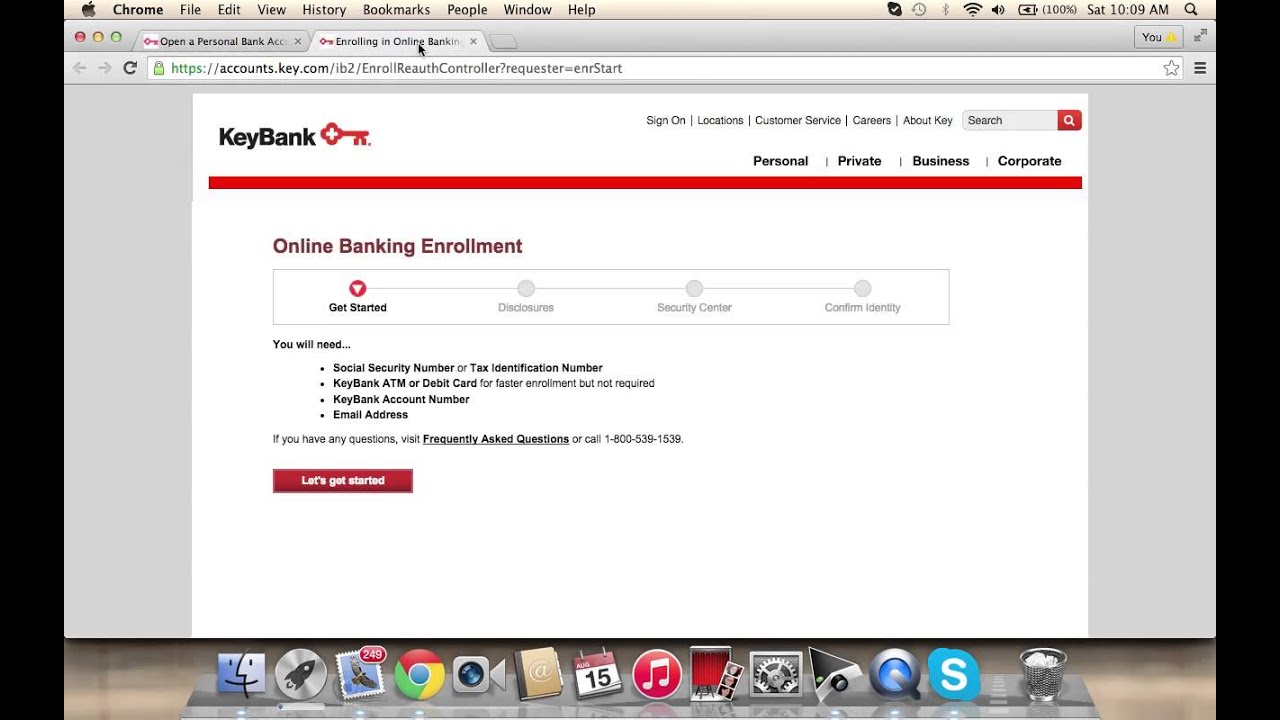Open Finder from the dock
The height and width of the screenshot is (720, 1280).
[241, 676]
